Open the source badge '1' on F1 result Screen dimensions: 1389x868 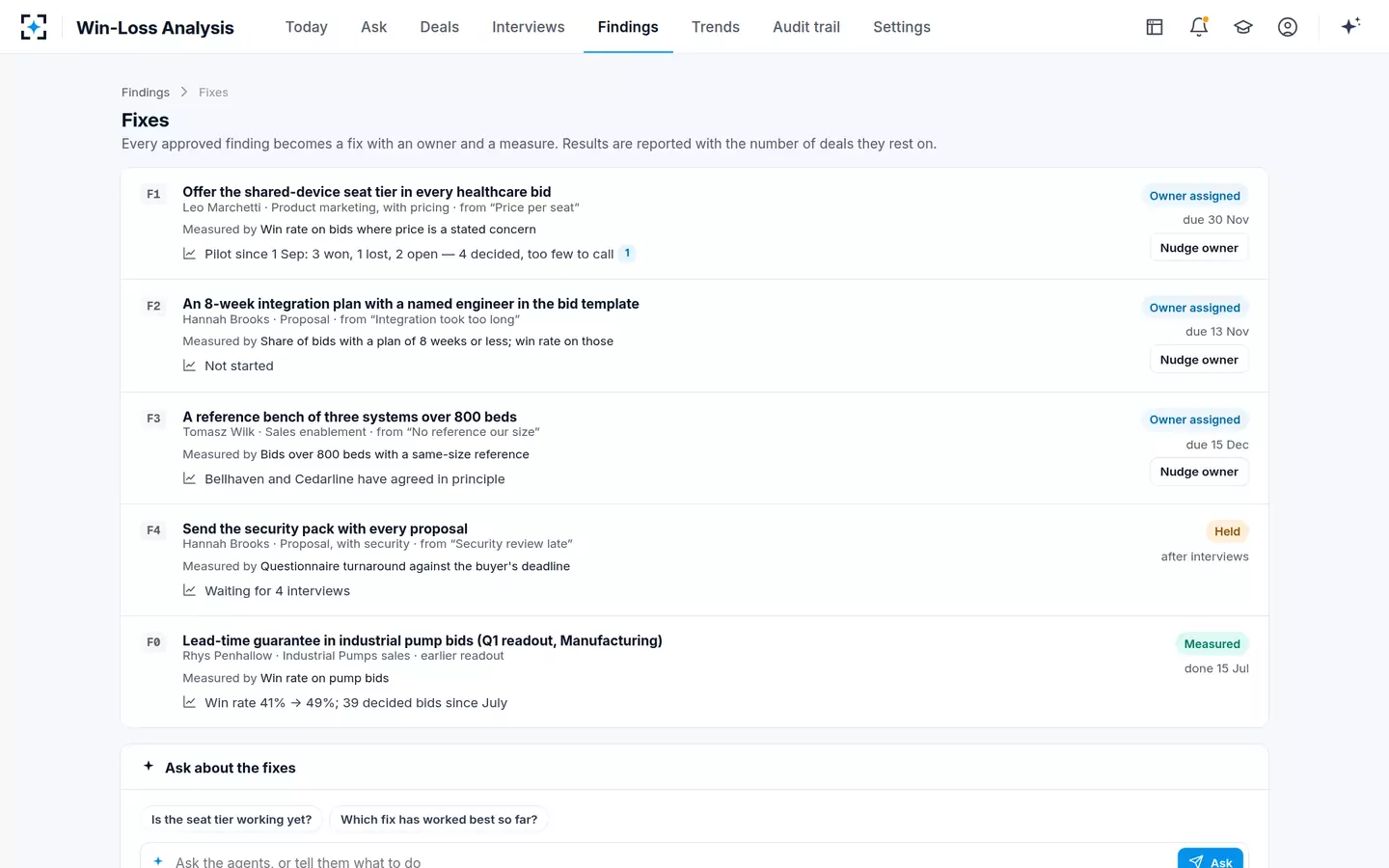point(627,254)
